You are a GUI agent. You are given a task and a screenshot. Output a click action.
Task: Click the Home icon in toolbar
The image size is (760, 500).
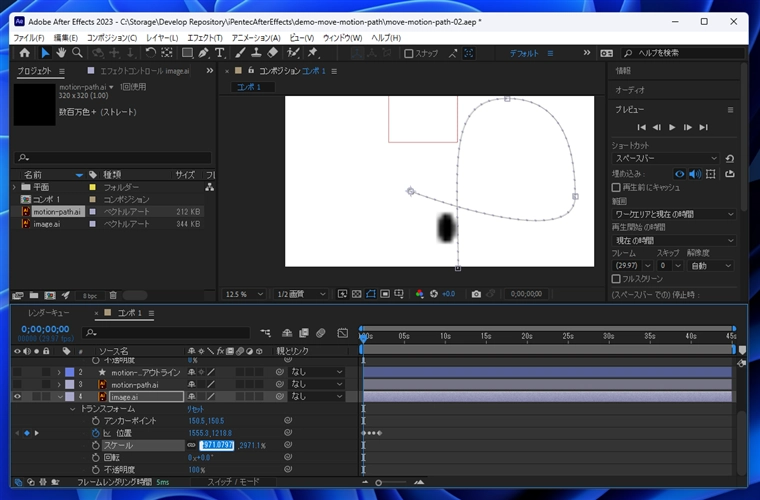tap(25, 53)
